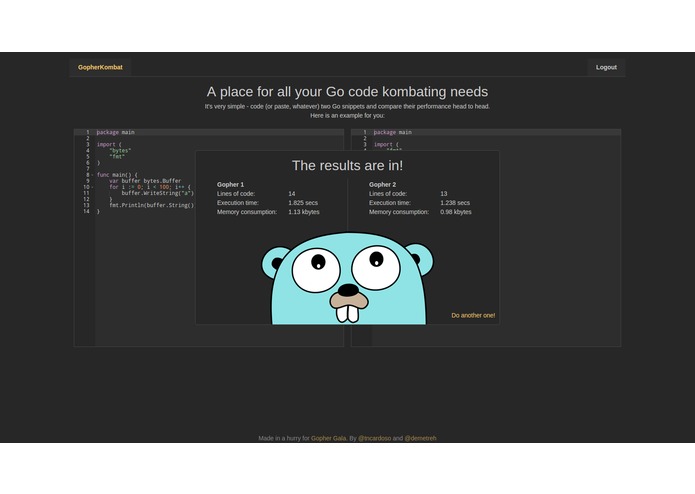Collapse the for loop fold arrow at line 10

pos(92,187)
